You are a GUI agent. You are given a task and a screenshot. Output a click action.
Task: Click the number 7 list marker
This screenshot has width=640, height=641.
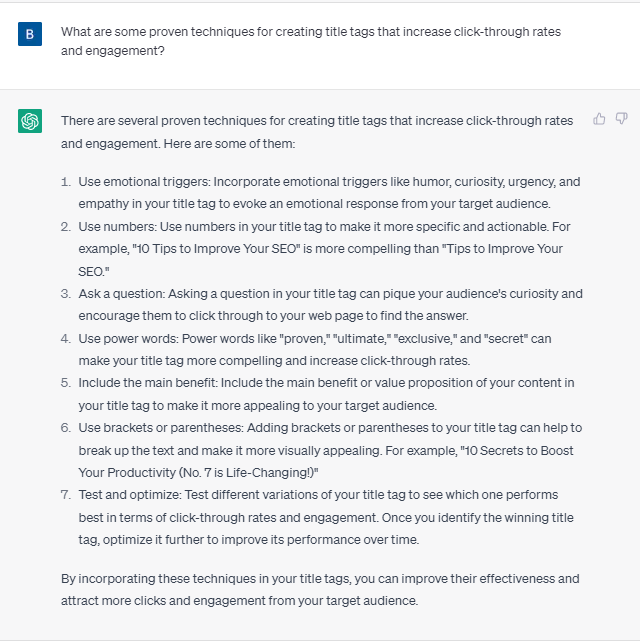click(66, 495)
